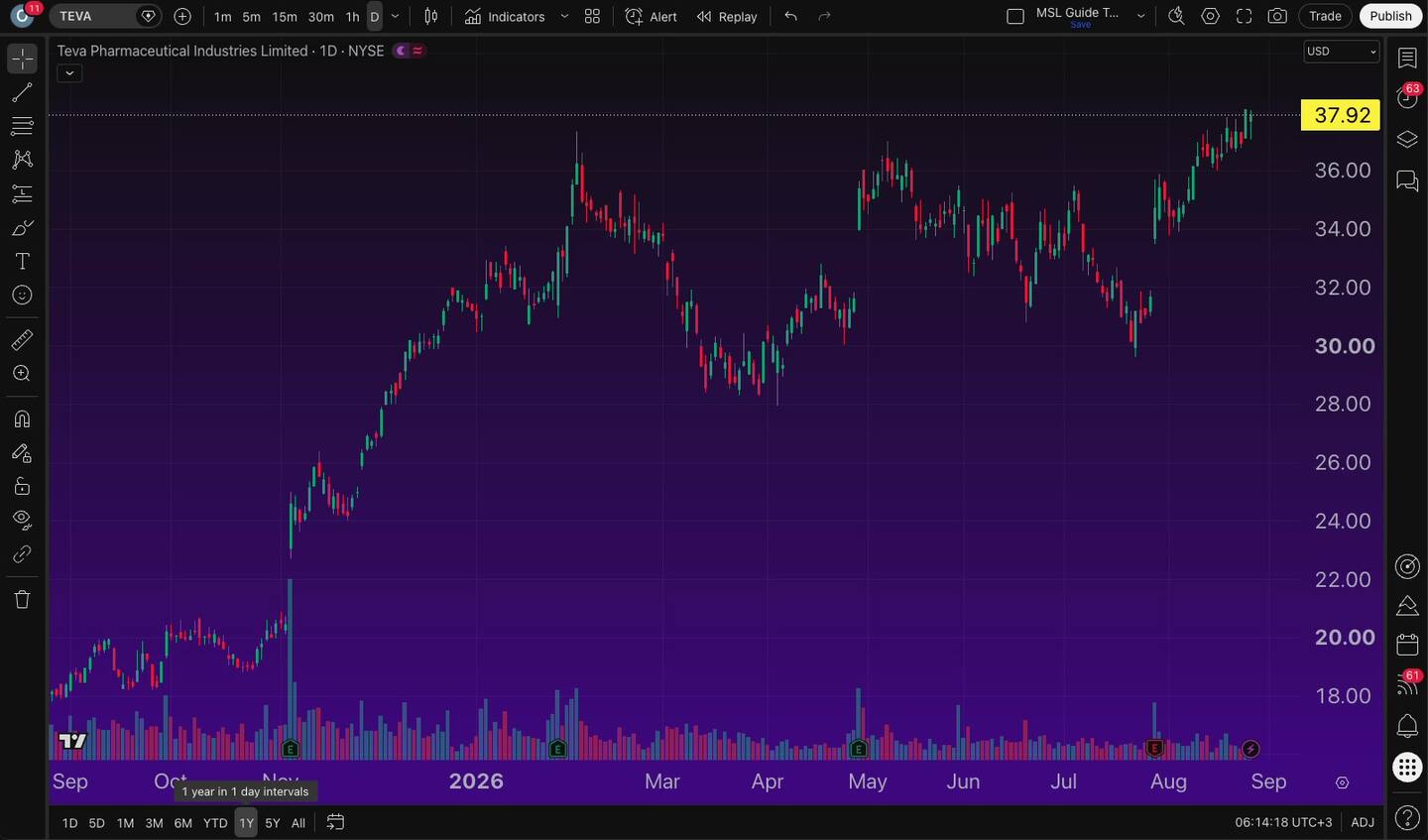
Task: Open news feed with 61 badge
Action: point(1407,684)
